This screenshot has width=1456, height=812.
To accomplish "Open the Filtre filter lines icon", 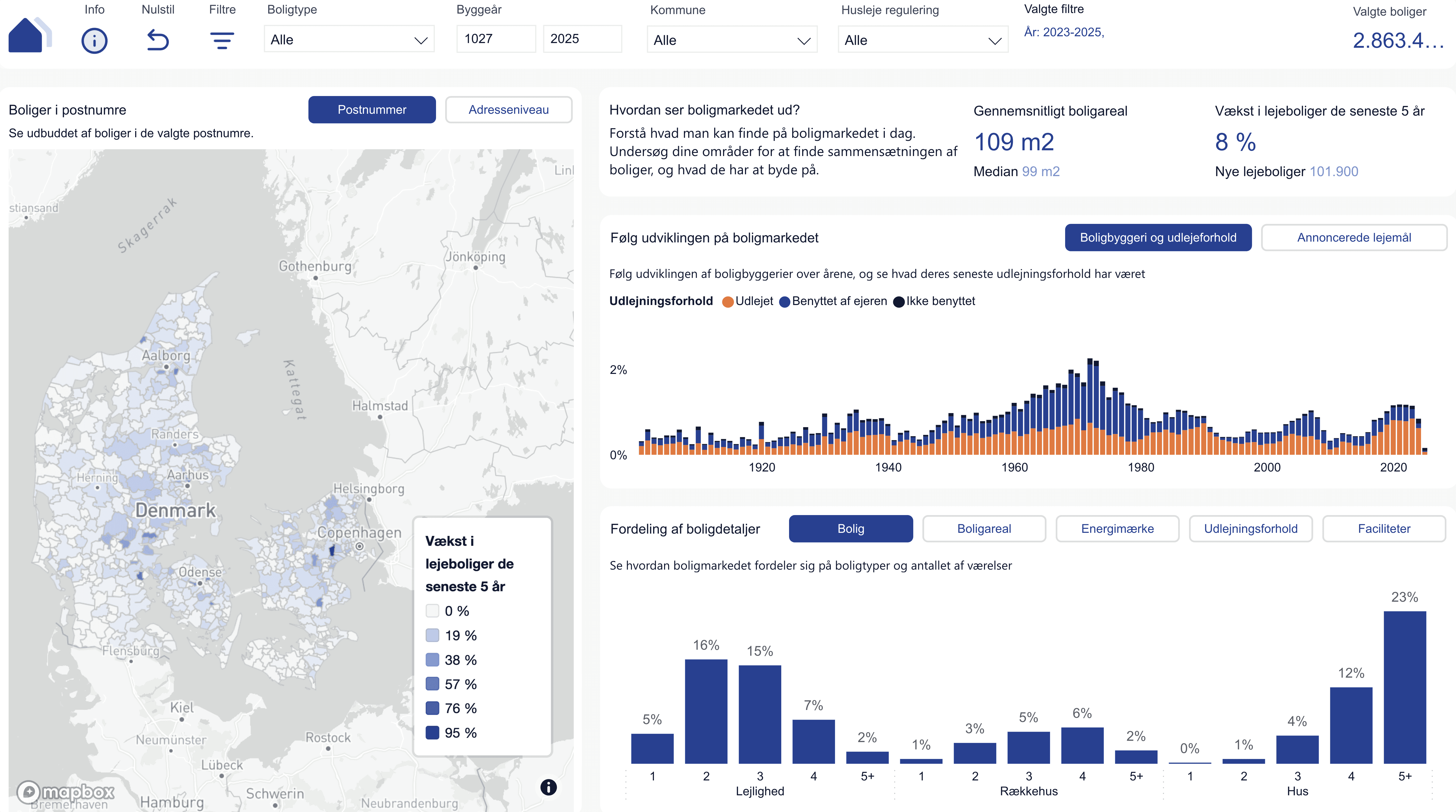I will tap(222, 41).
